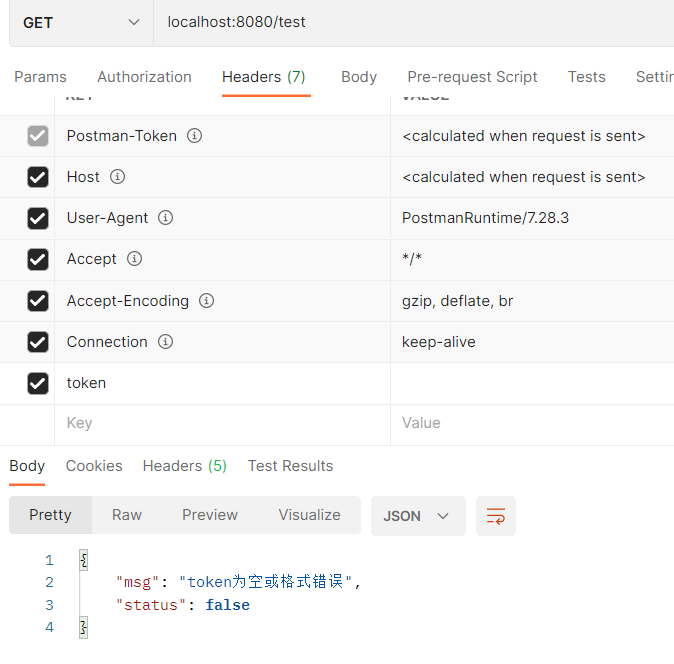Viewport: 674px width, 664px height.
Task: Click info icon beside Accept header
Action: click(x=135, y=259)
